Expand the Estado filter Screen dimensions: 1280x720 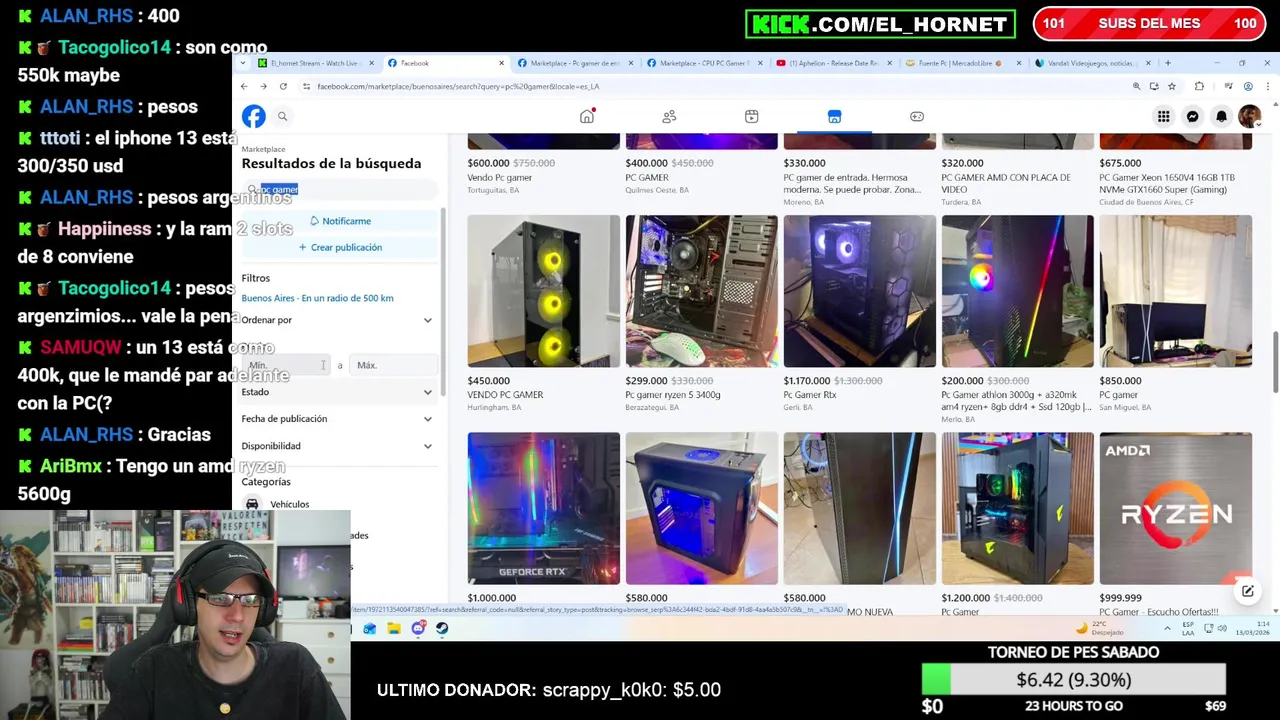(337, 392)
